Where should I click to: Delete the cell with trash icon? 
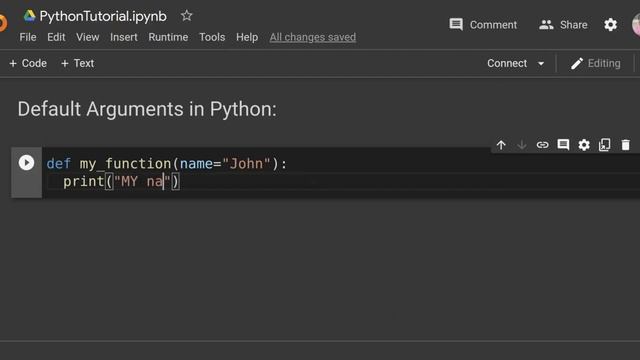click(625, 145)
